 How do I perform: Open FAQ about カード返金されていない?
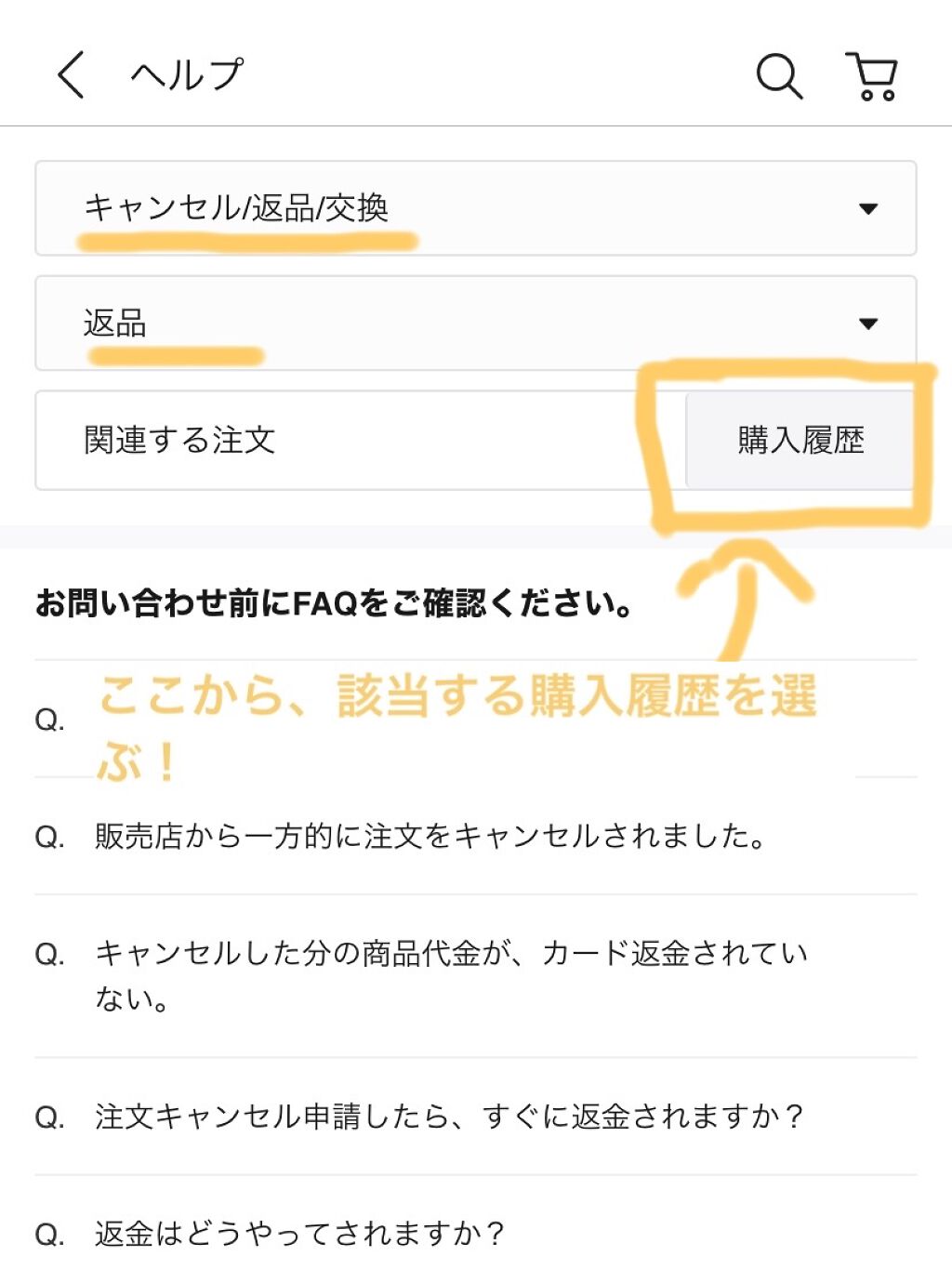(x=452, y=975)
